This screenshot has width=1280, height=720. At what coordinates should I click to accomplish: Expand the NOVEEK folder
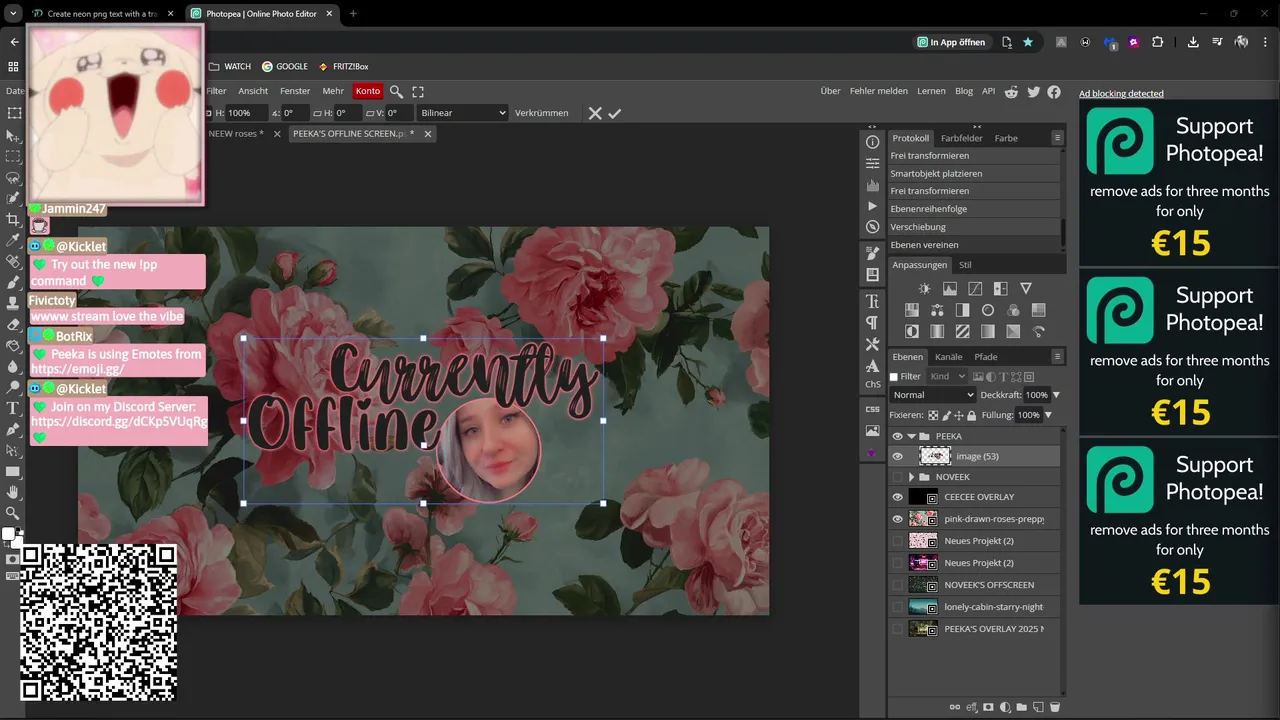(x=912, y=477)
